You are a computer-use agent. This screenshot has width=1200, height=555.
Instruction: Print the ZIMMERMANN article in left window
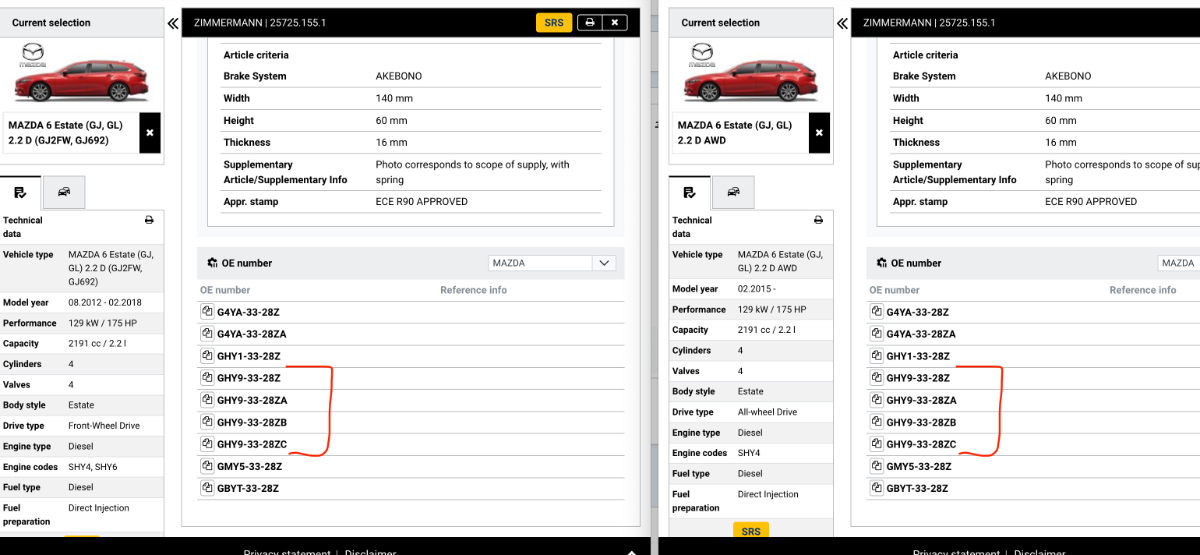point(590,22)
